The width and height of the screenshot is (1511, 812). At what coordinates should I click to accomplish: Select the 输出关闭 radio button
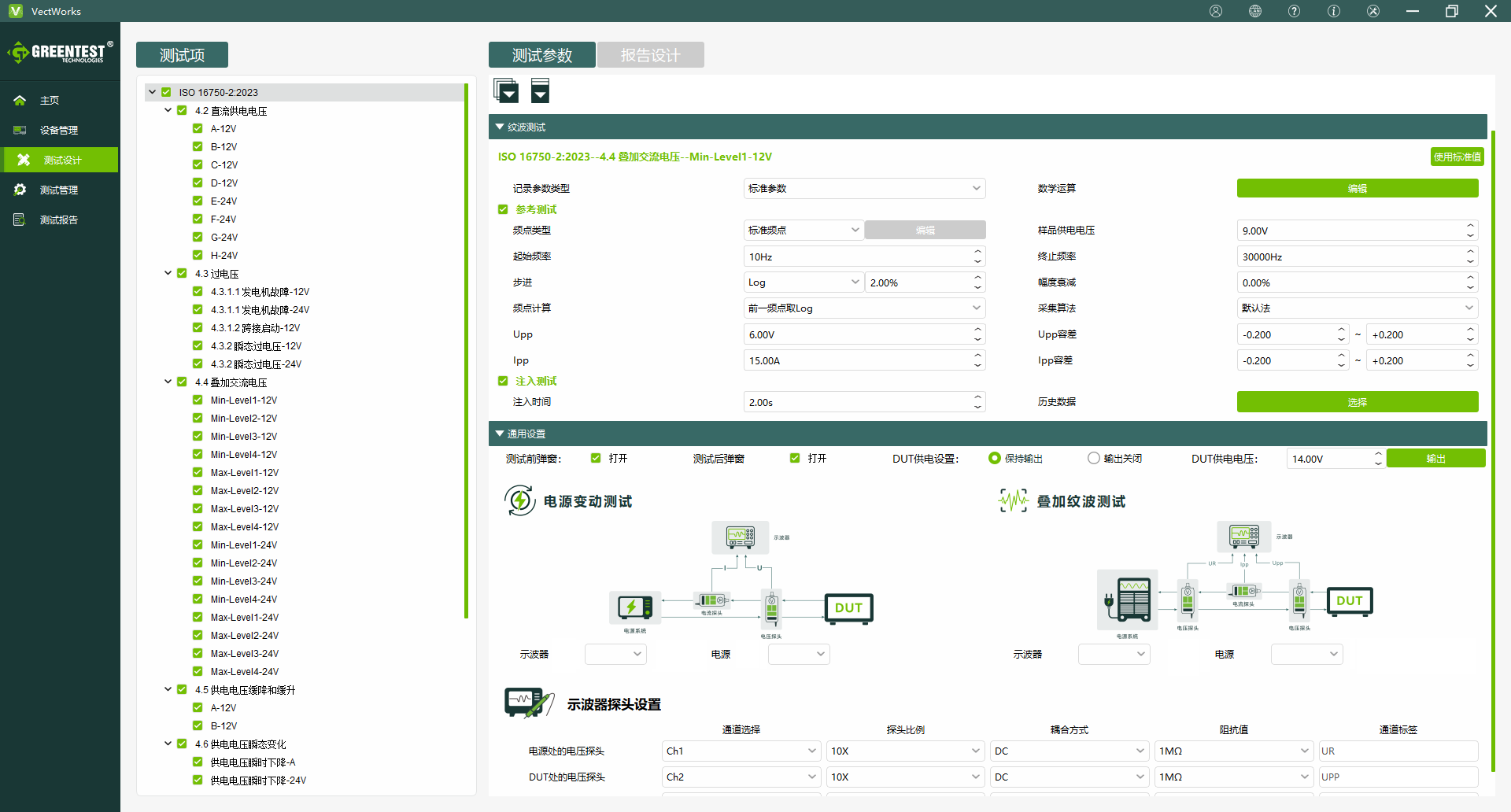click(1093, 457)
